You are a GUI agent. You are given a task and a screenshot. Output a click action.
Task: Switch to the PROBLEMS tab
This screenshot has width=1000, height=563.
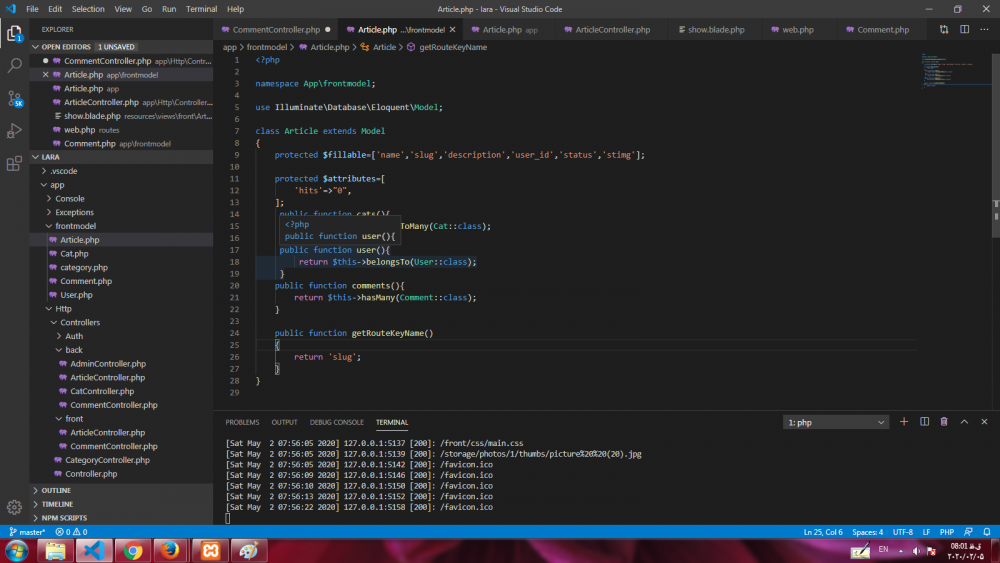[242, 422]
